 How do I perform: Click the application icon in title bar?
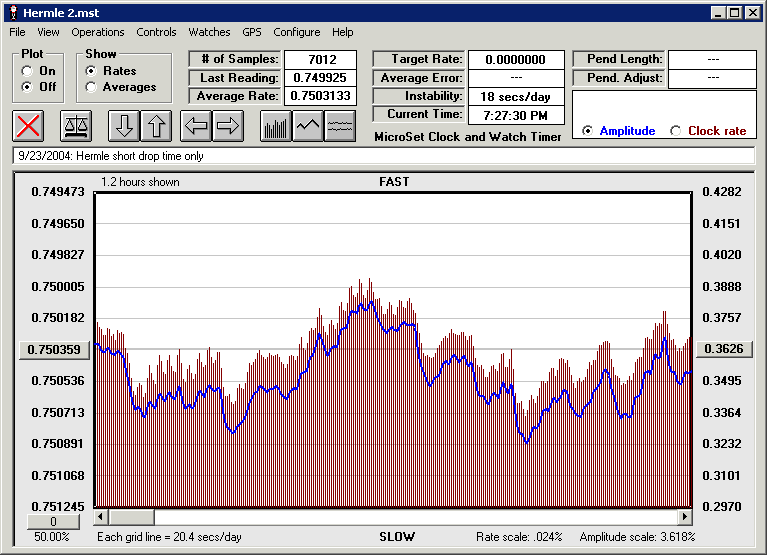click(13, 13)
